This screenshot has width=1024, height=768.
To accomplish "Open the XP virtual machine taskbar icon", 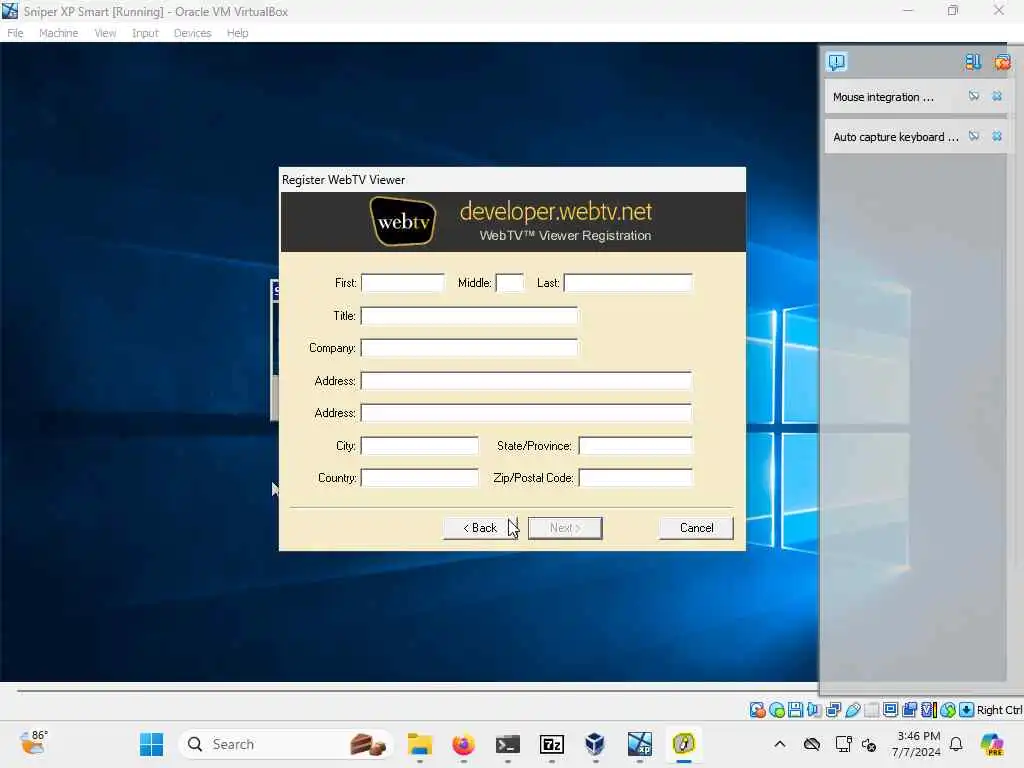I will 639,744.
